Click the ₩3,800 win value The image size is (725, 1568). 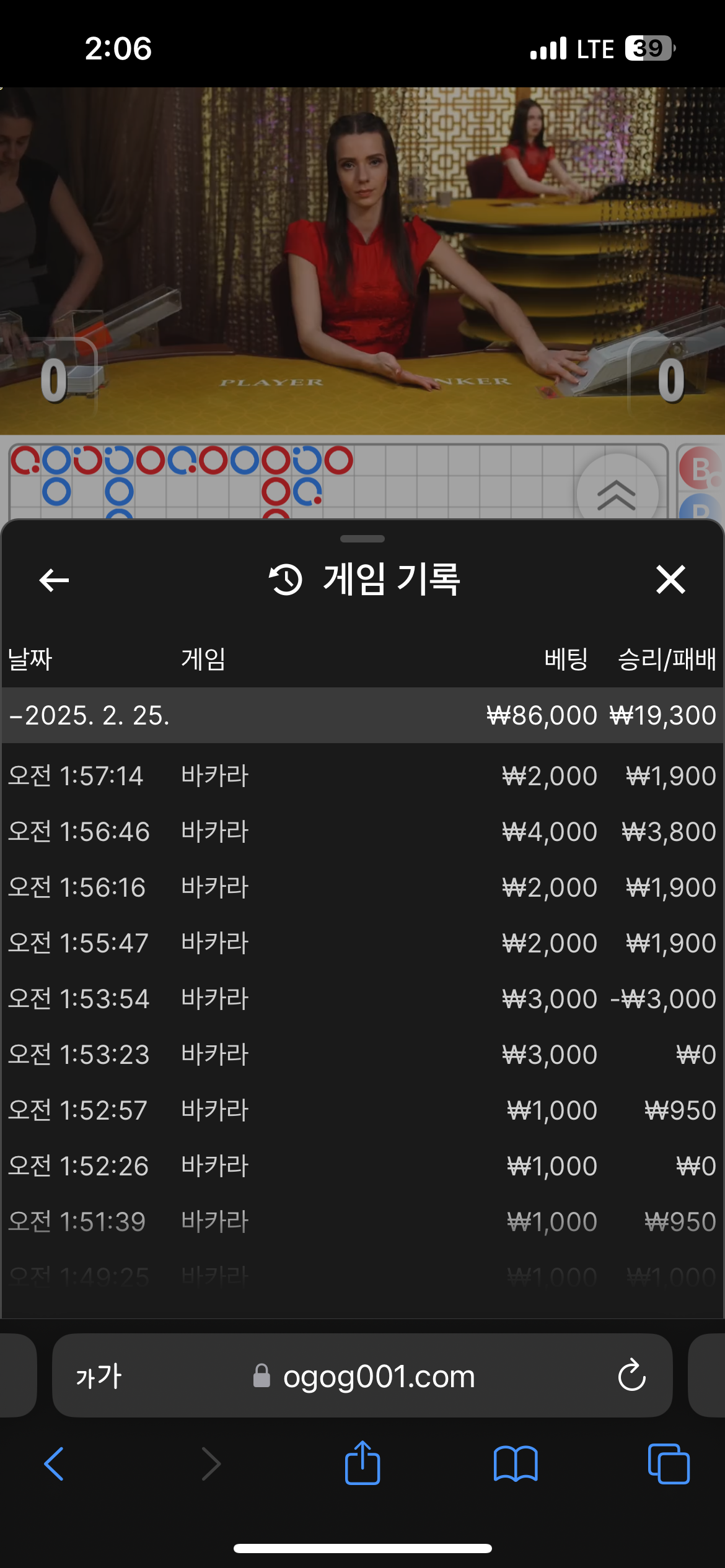coord(669,832)
